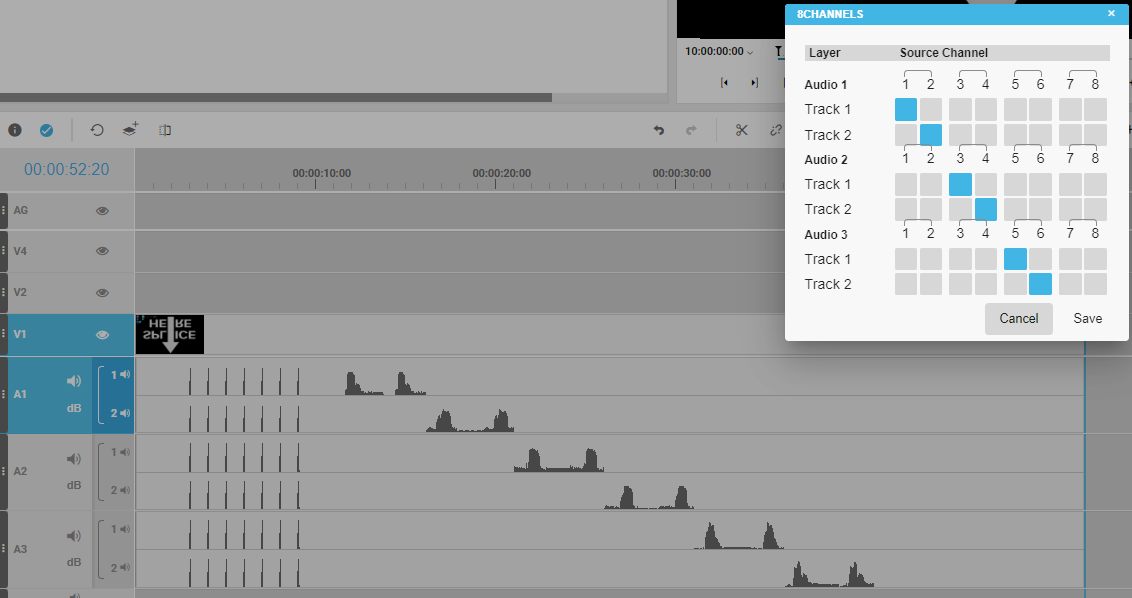Click the split clip icon in toolbar
Viewport: 1132px width, 598px height.
pyautogui.click(x=165, y=130)
